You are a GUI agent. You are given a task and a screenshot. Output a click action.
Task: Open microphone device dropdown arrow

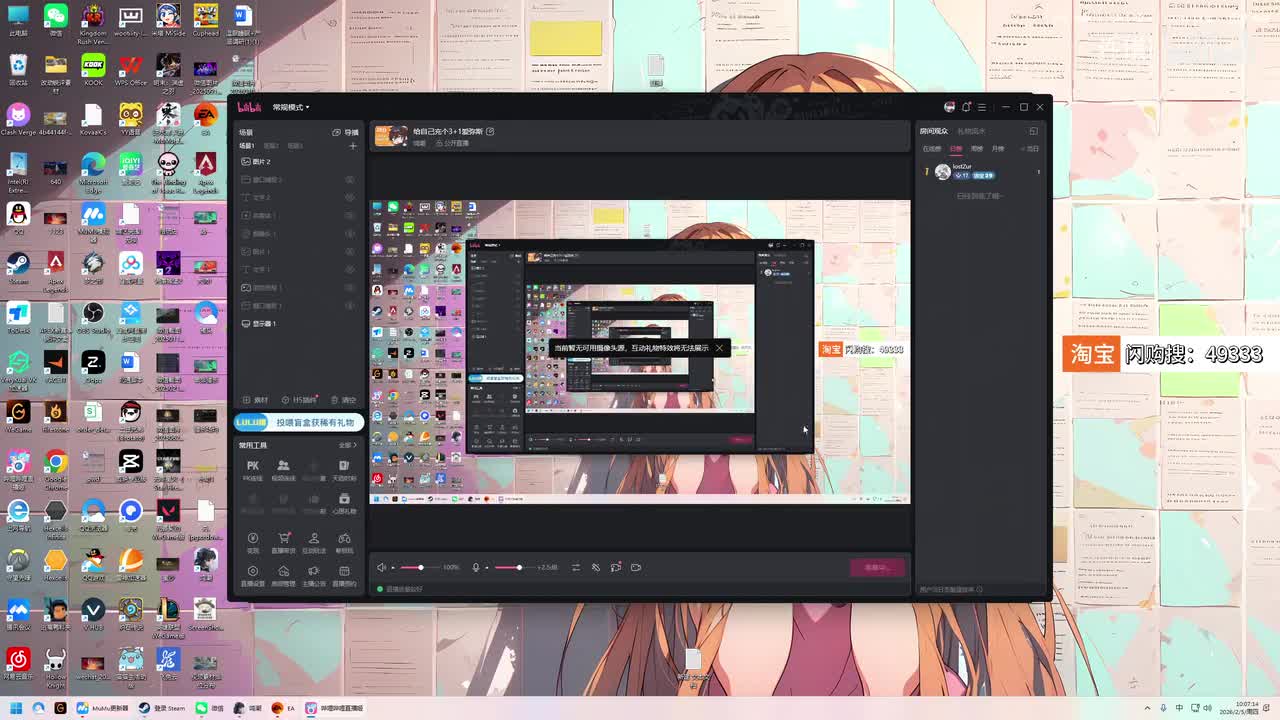(x=487, y=567)
